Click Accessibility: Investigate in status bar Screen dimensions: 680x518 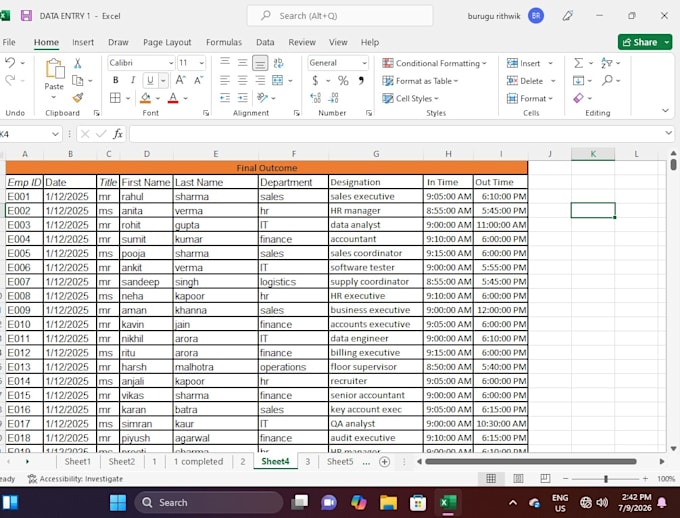point(75,479)
